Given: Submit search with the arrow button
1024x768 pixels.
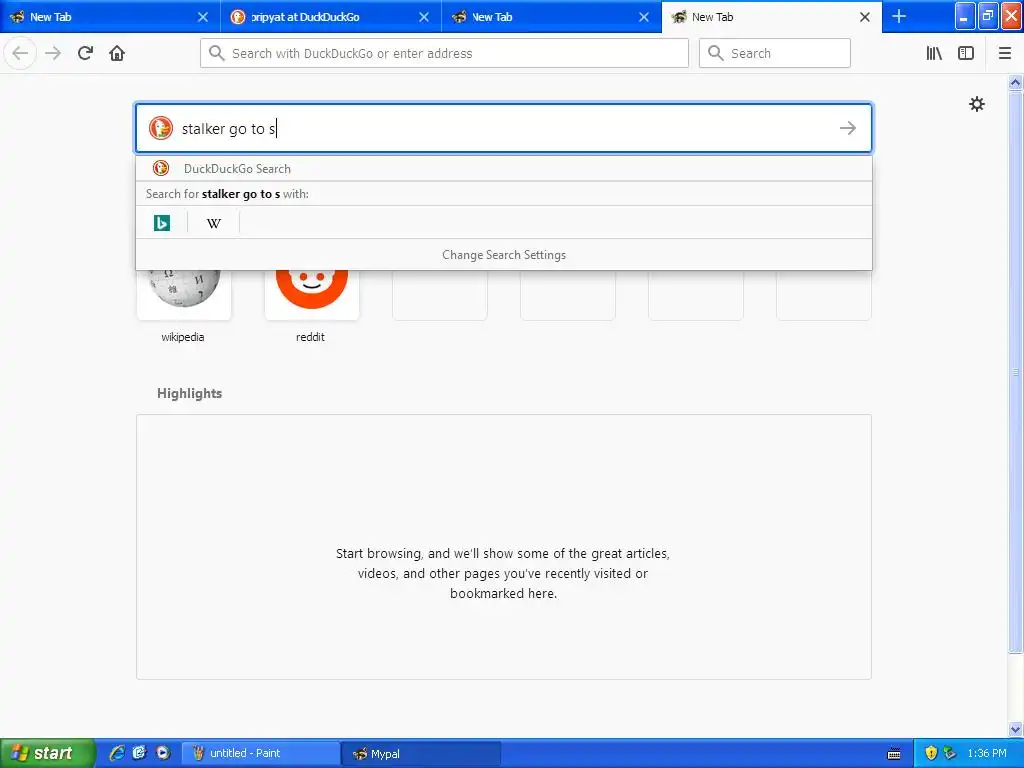Looking at the screenshot, I should pos(848,128).
